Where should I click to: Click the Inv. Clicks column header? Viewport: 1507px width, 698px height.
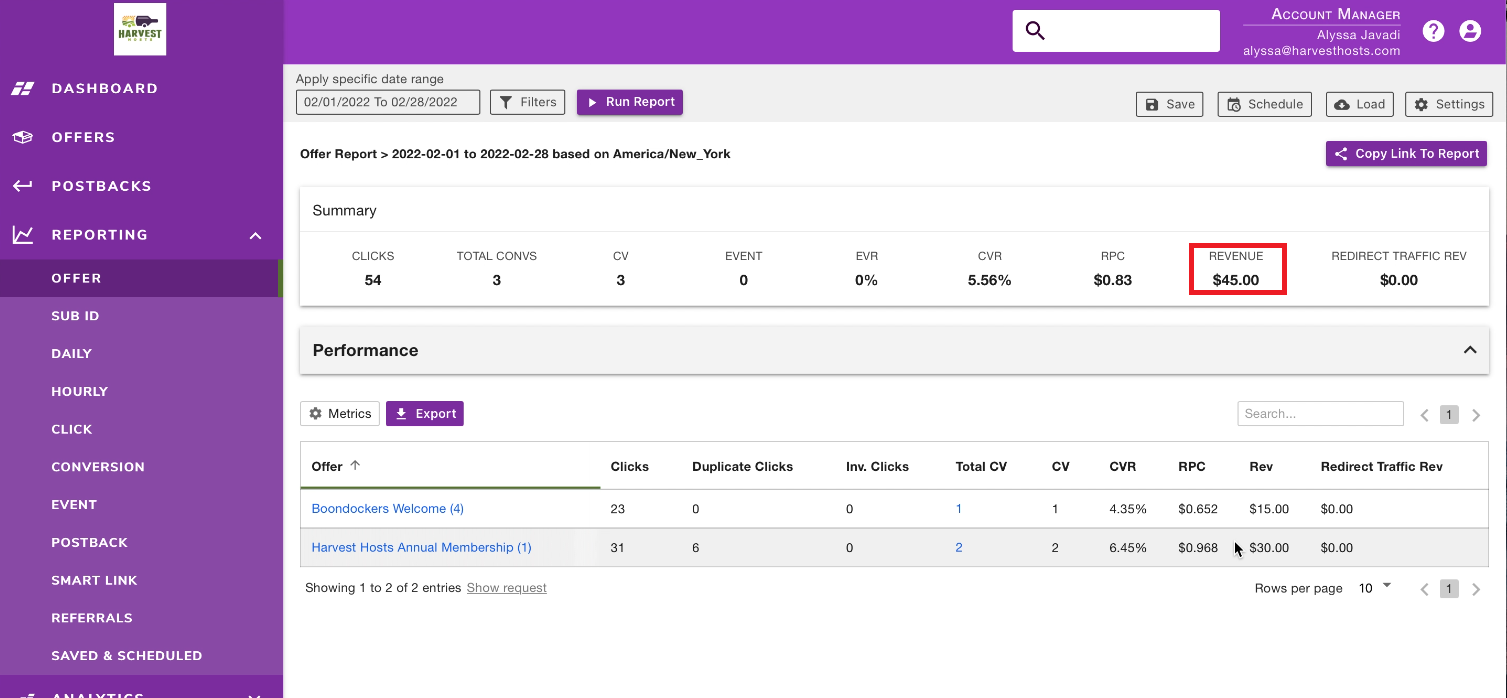click(x=878, y=467)
